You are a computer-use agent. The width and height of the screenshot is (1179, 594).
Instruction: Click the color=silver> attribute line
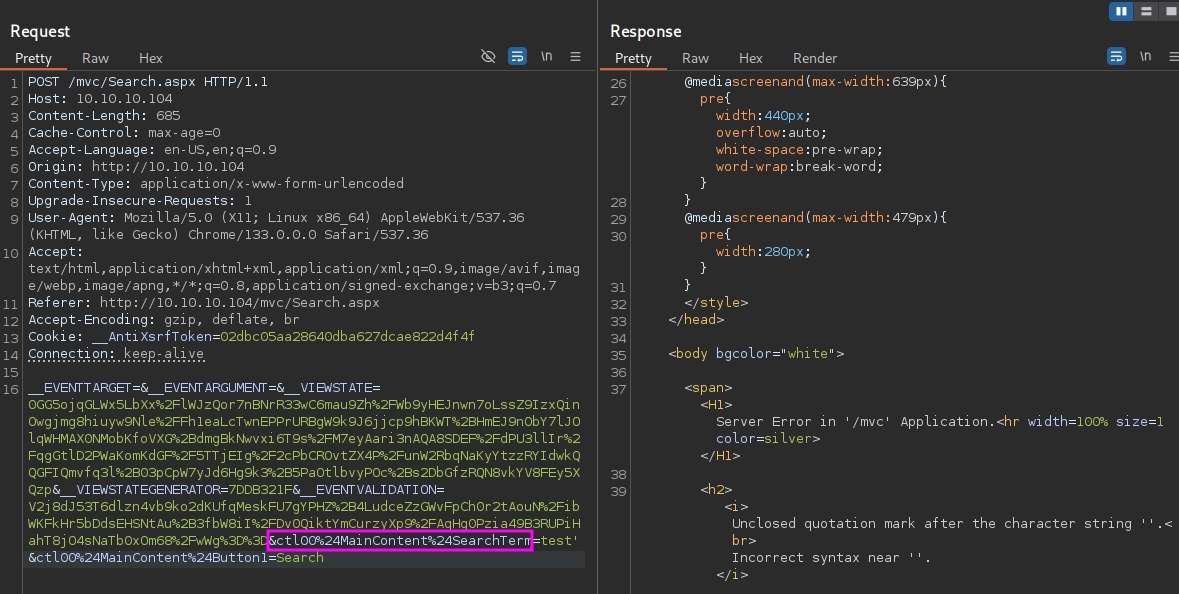768,438
